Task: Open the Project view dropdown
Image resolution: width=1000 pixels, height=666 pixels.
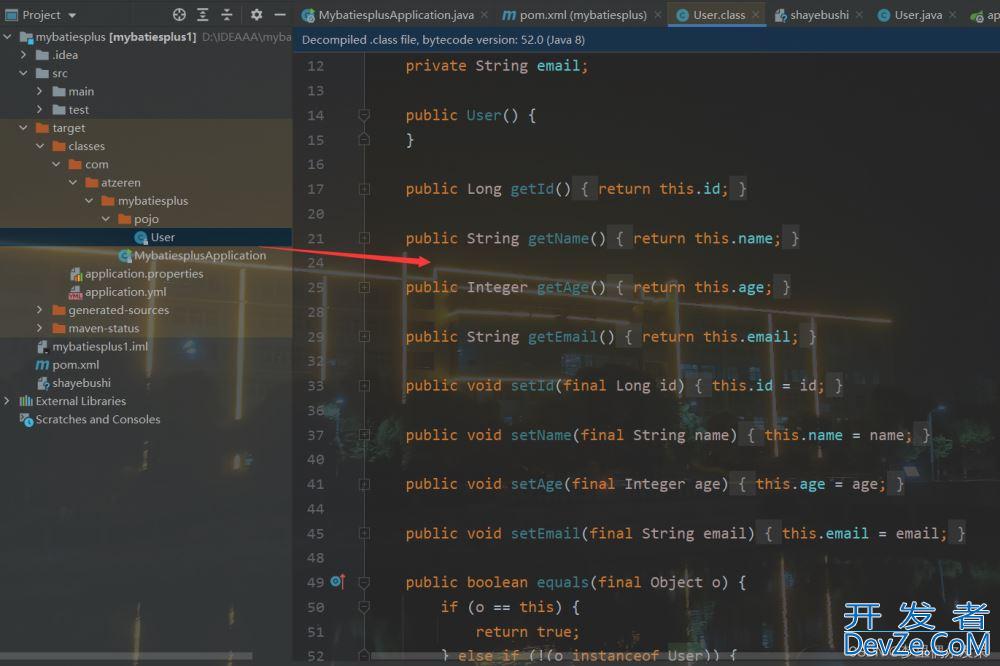Action: [x=72, y=15]
